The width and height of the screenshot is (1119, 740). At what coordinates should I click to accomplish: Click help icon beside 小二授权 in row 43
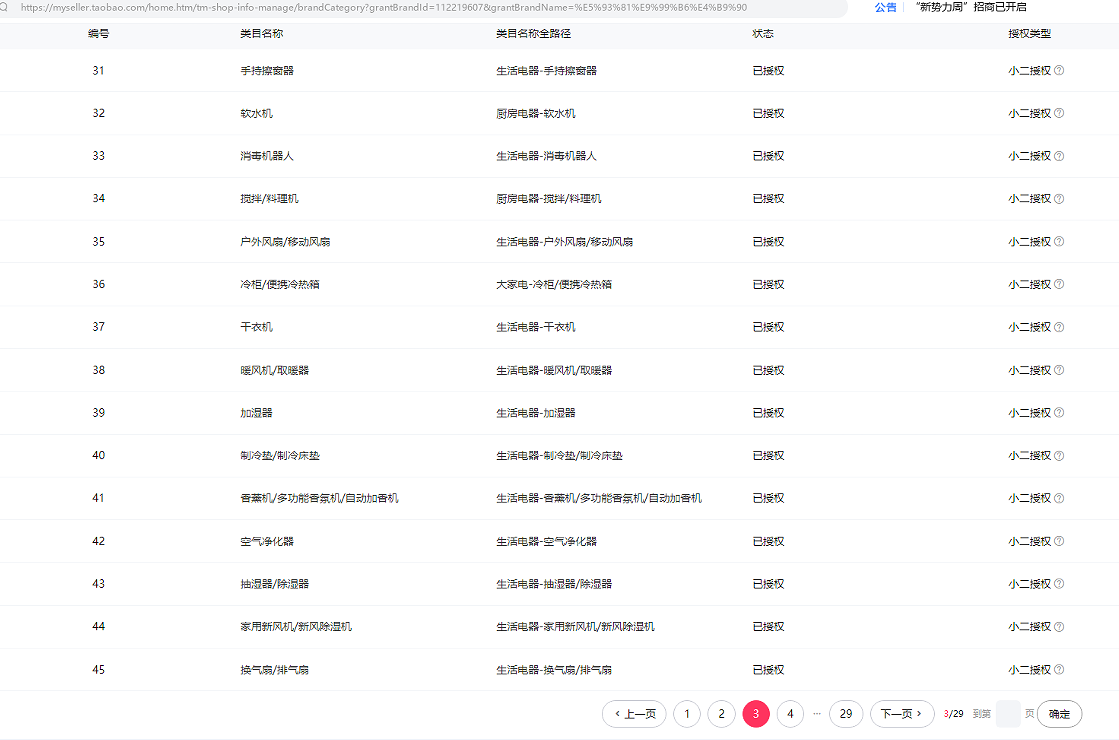pos(1059,584)
